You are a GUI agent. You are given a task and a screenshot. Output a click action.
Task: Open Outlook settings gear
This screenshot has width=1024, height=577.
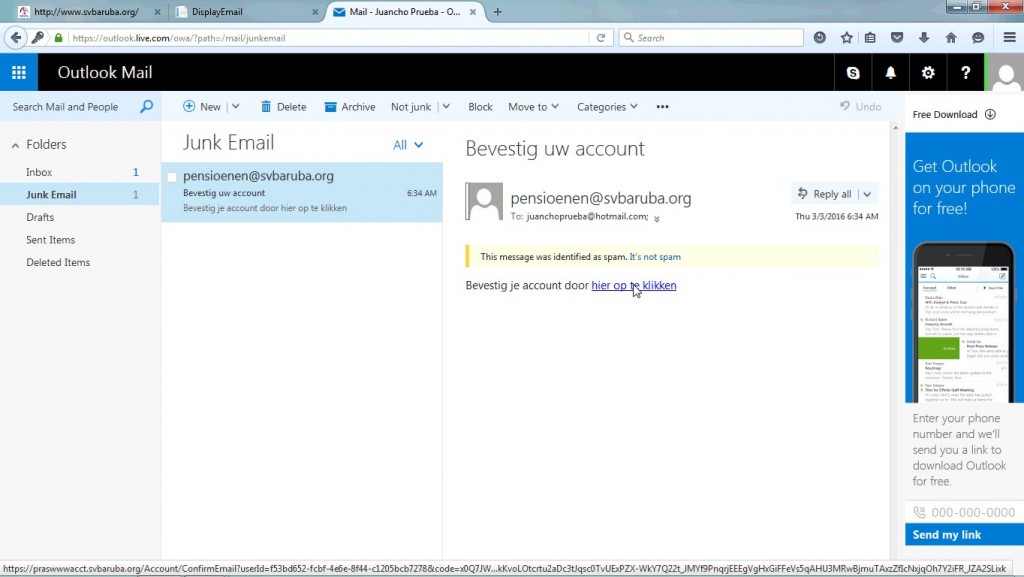coord(928,72)
